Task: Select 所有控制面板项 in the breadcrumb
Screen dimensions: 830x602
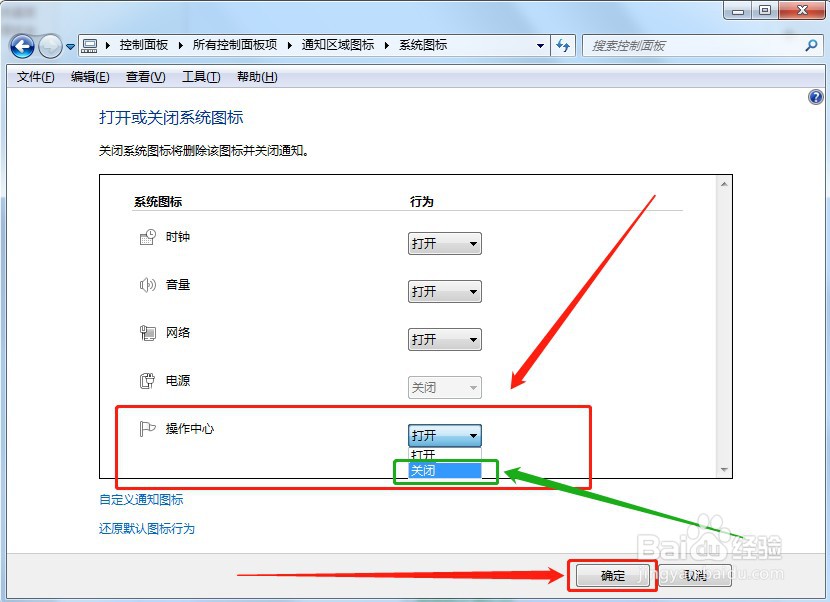Action: click(x=234, y=45)
